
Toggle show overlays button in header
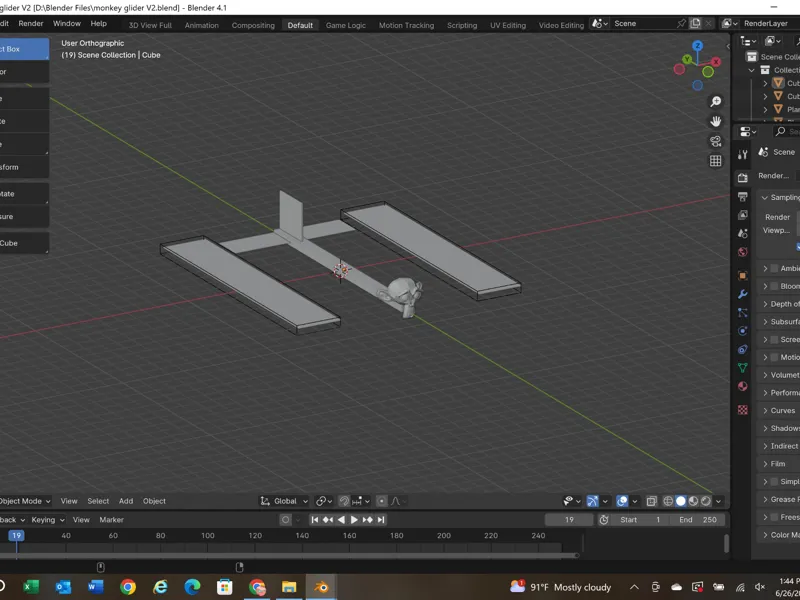622,501
